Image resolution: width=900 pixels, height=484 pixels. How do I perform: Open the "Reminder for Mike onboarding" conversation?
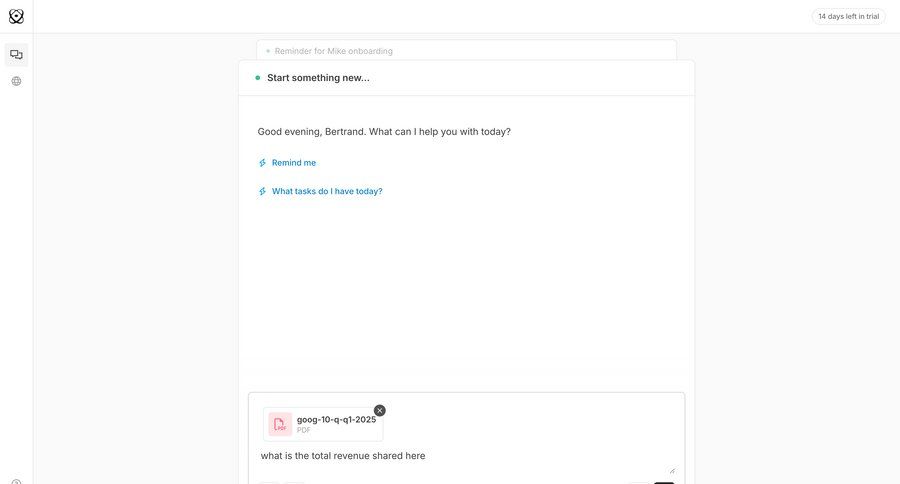[x=334, y=51]
